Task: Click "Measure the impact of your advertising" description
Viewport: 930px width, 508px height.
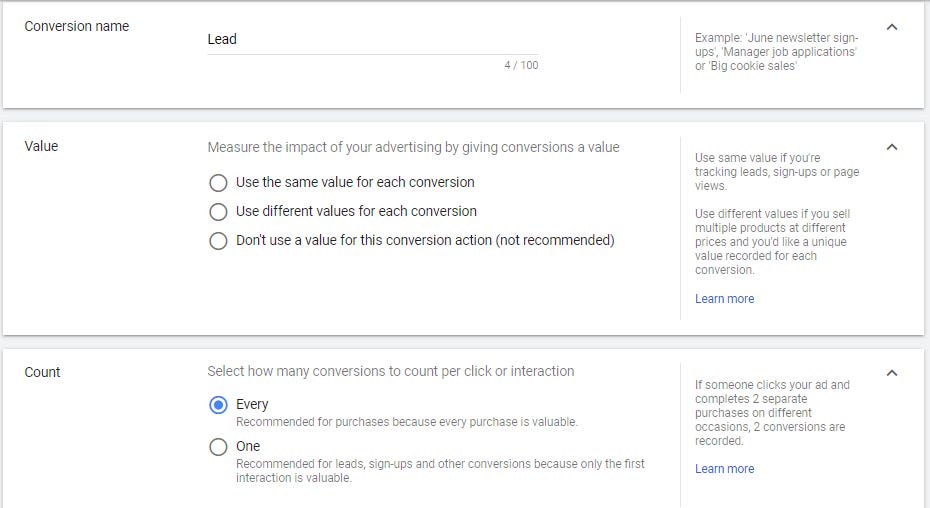Action: pyautogui.click(x=413, y=147)
